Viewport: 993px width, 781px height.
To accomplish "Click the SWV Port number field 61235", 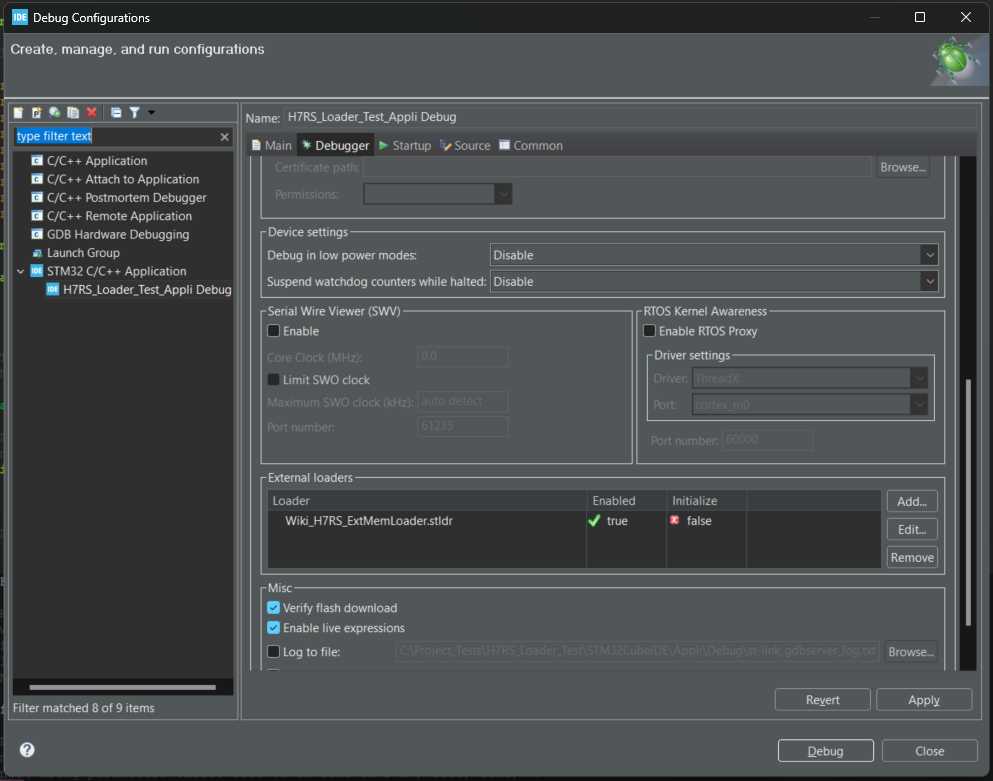I will tap(463, 426).
